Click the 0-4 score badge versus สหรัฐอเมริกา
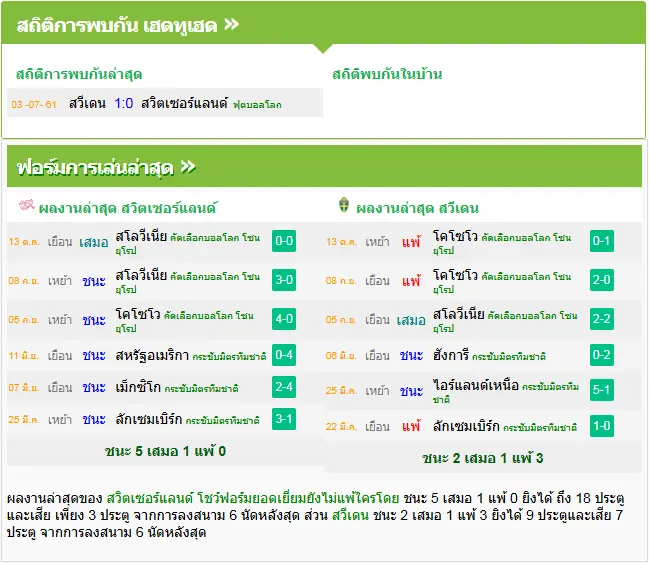Image resolution: width=649 pixels, height=563 pixels. (x=284, y=355)
